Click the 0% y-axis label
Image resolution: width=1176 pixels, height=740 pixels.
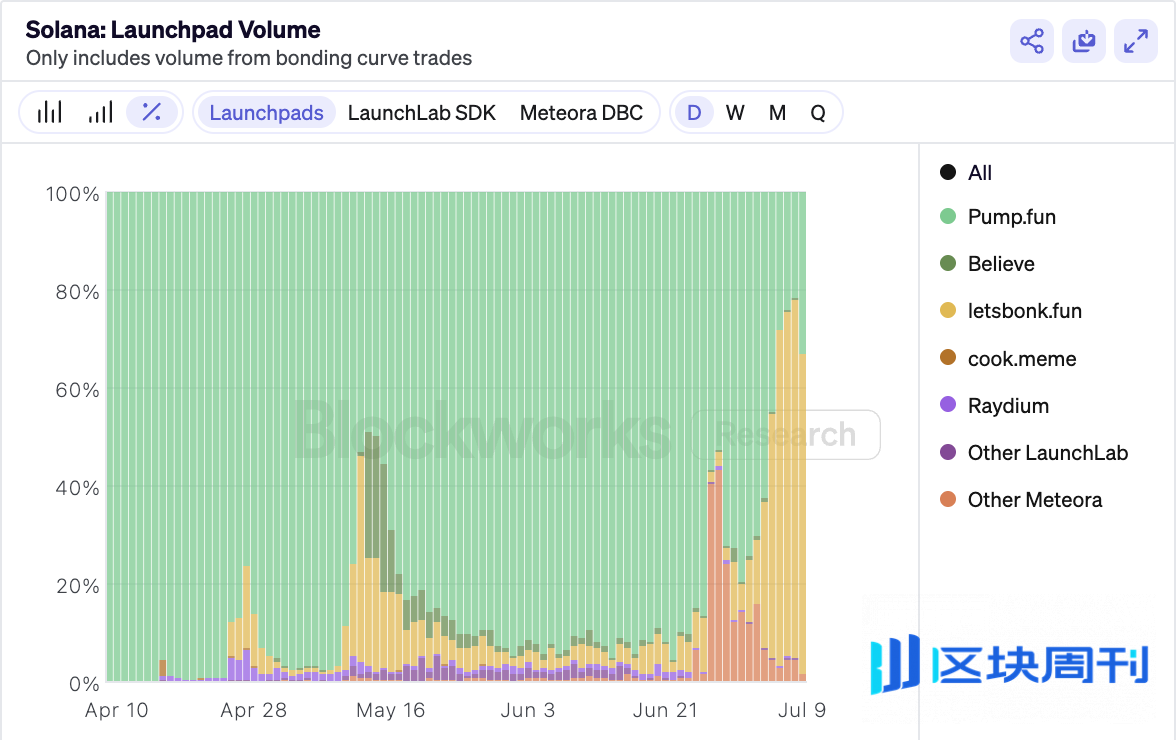(x=84, y=684)
